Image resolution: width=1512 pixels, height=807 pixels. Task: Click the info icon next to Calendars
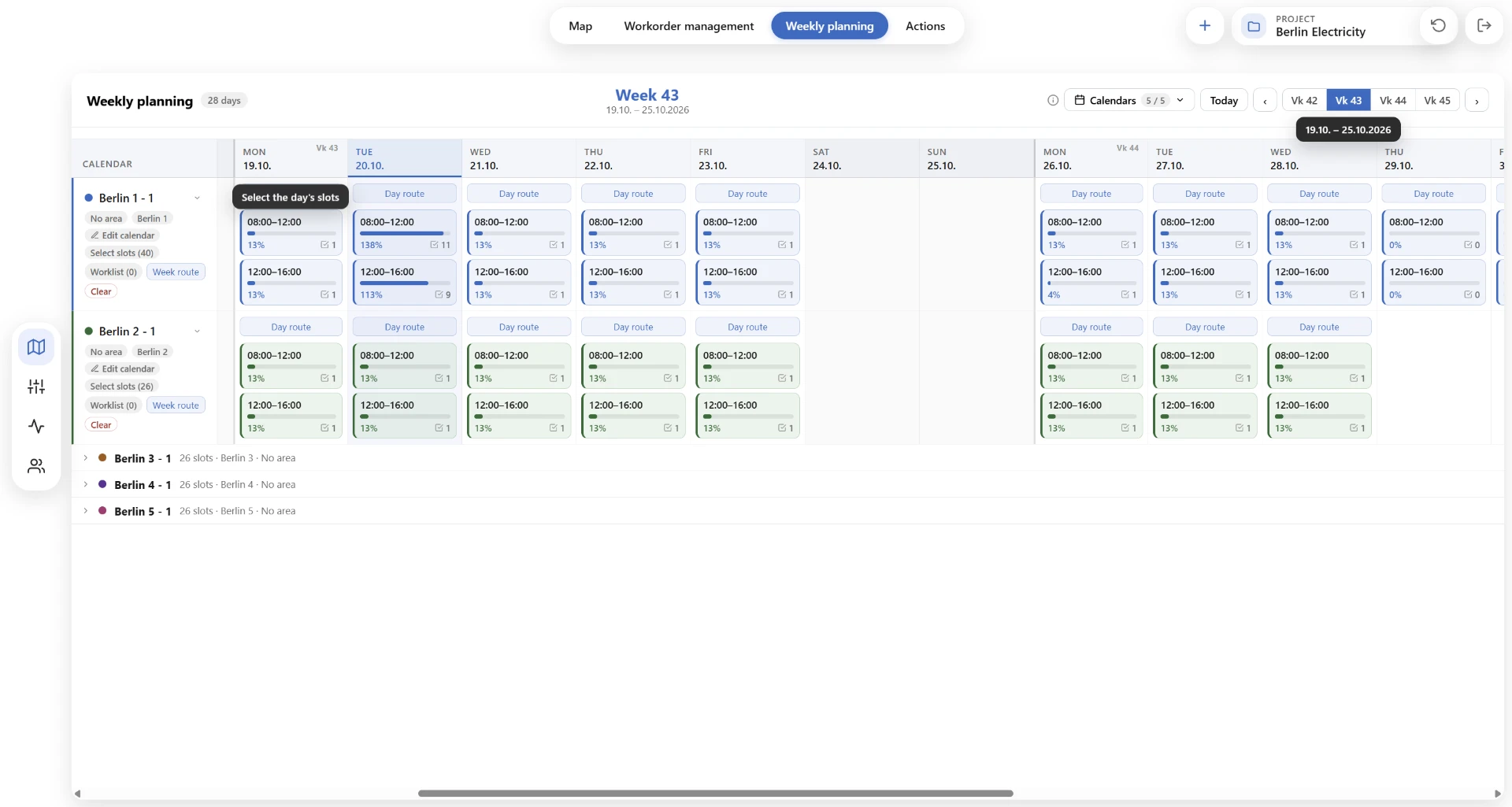pyautogui.click(x=1053, y=100)
